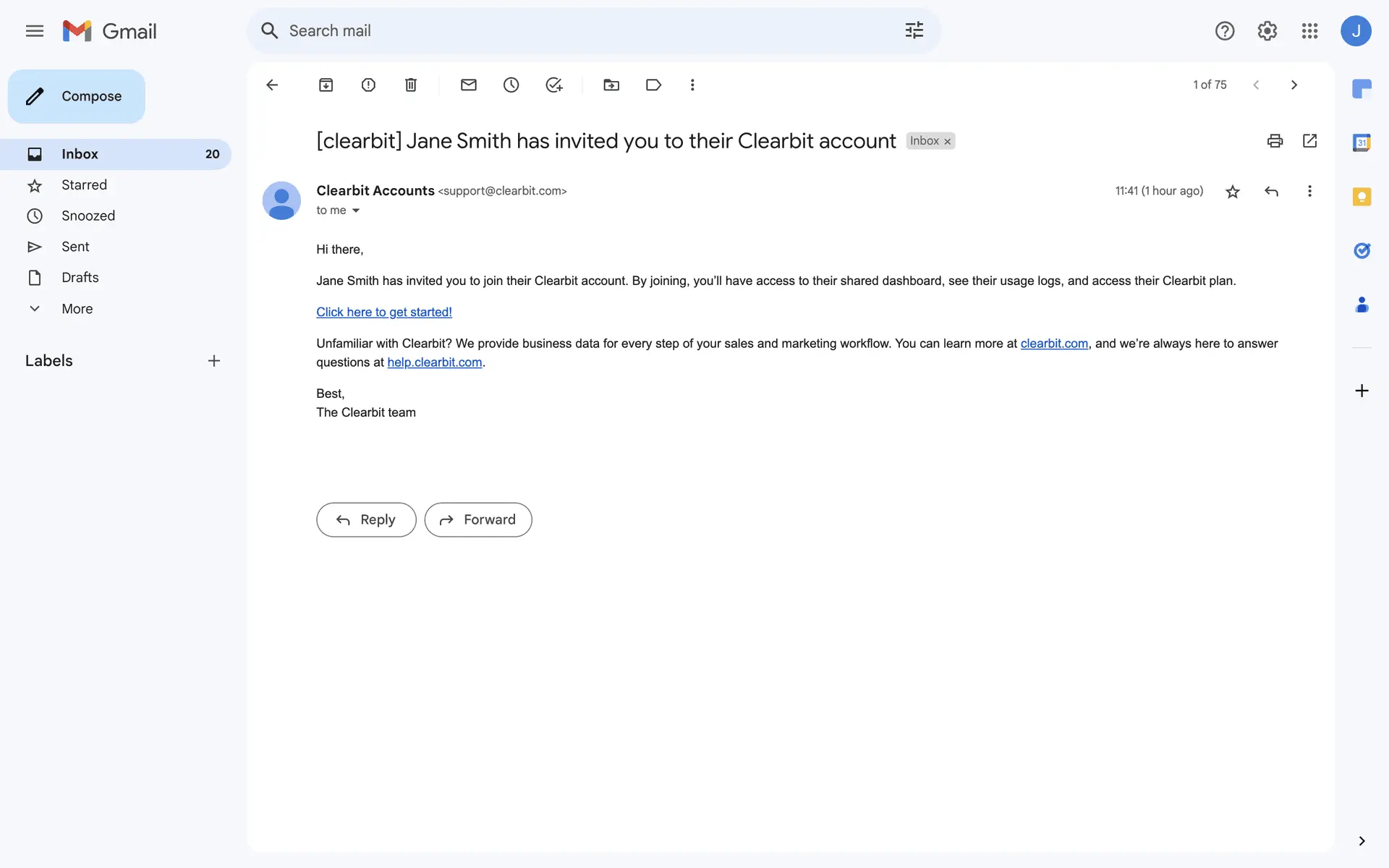Delete this email with the trash icon
The height and width of the screenshot is (868, 1389).
411,85
